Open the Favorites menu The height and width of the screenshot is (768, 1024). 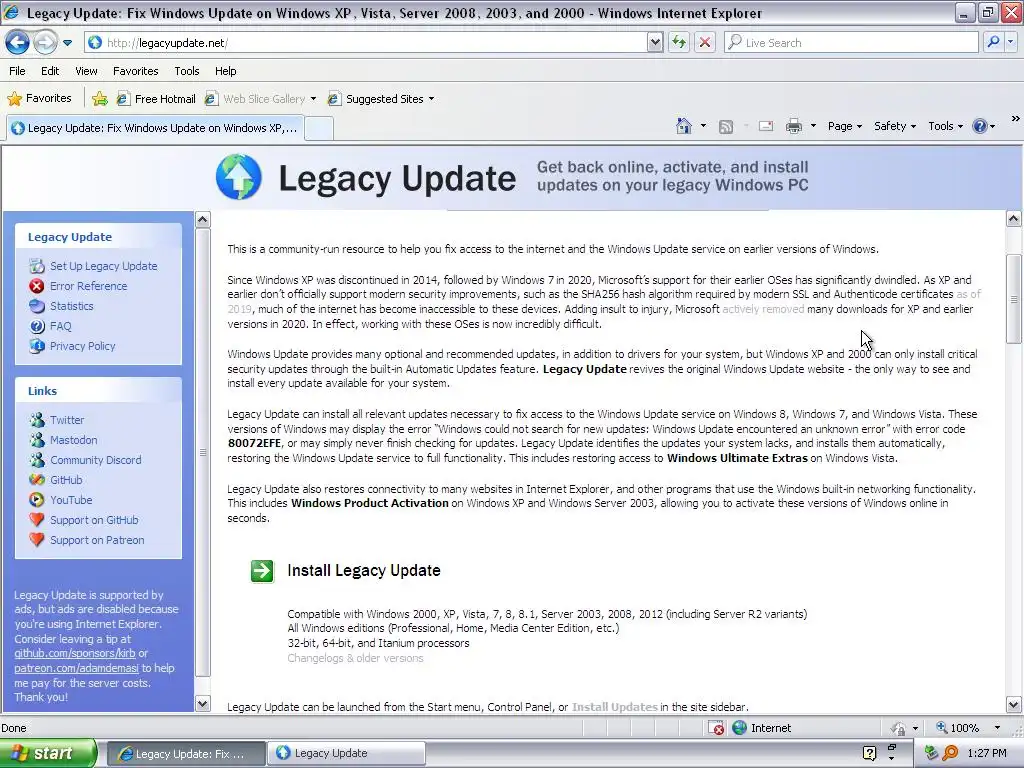tap(135, 71)
